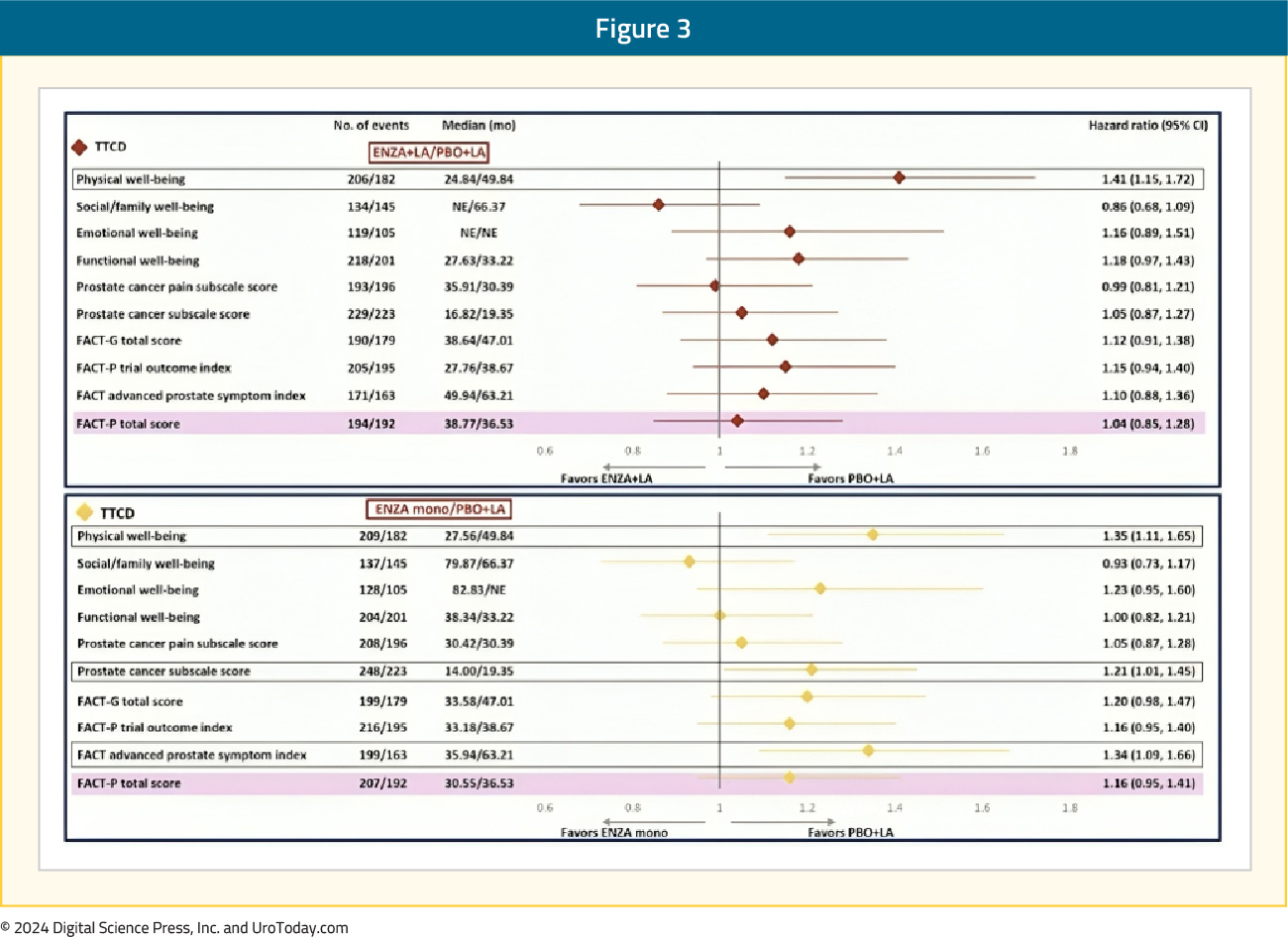
Task: Click the median value 'NE/NE'
Action: point(479,233)
